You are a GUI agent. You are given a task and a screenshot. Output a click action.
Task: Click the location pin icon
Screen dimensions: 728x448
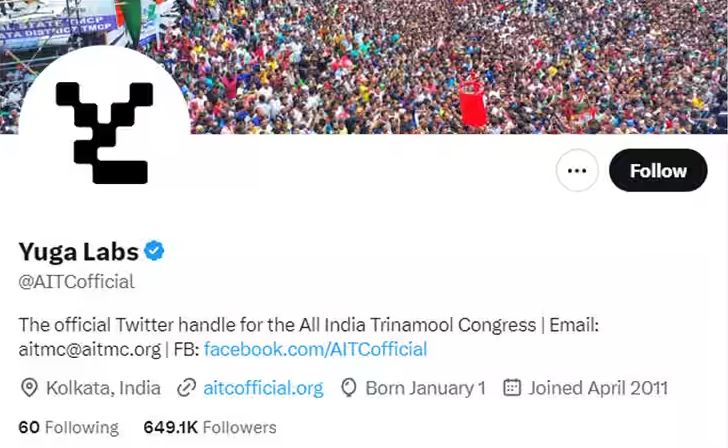pyautogui.click(x=28, y=388)
